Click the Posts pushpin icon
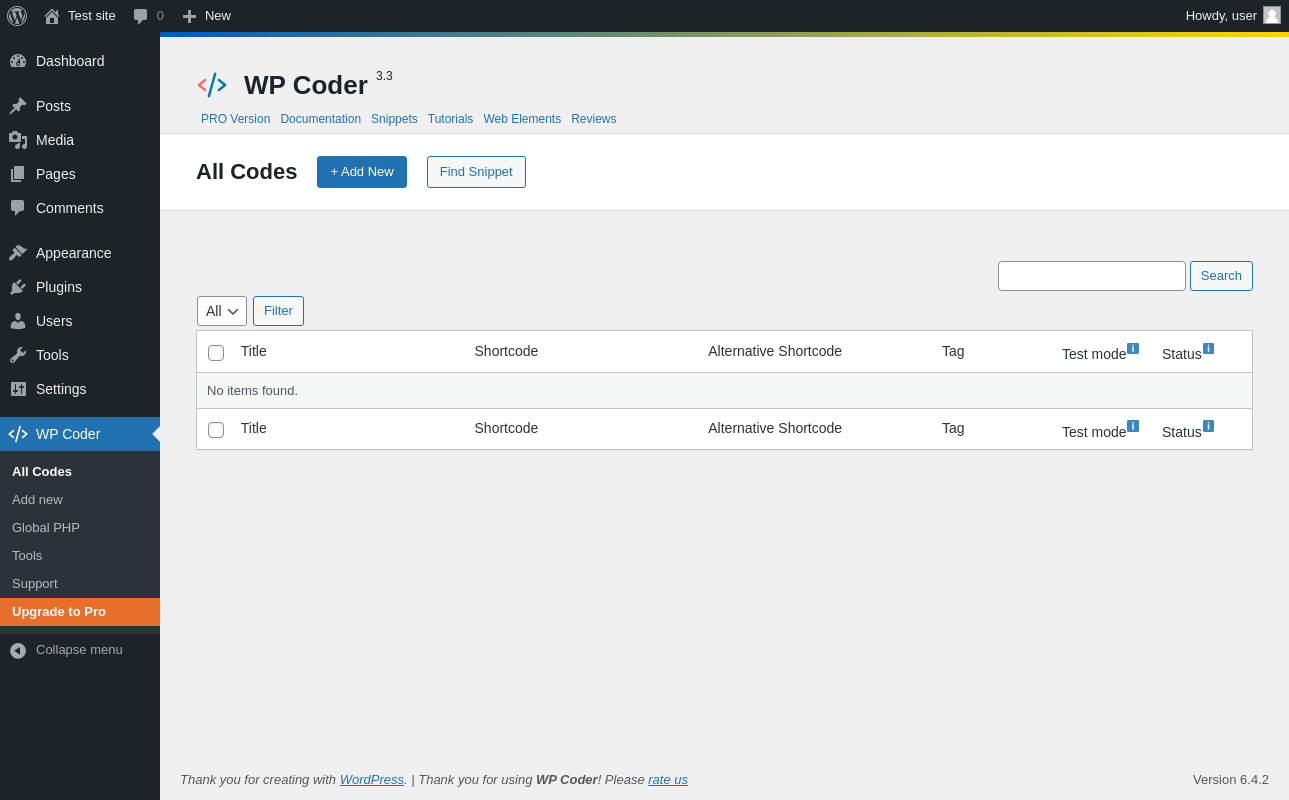The width and height of the screenshot is (1289, 800). point(18,106)
